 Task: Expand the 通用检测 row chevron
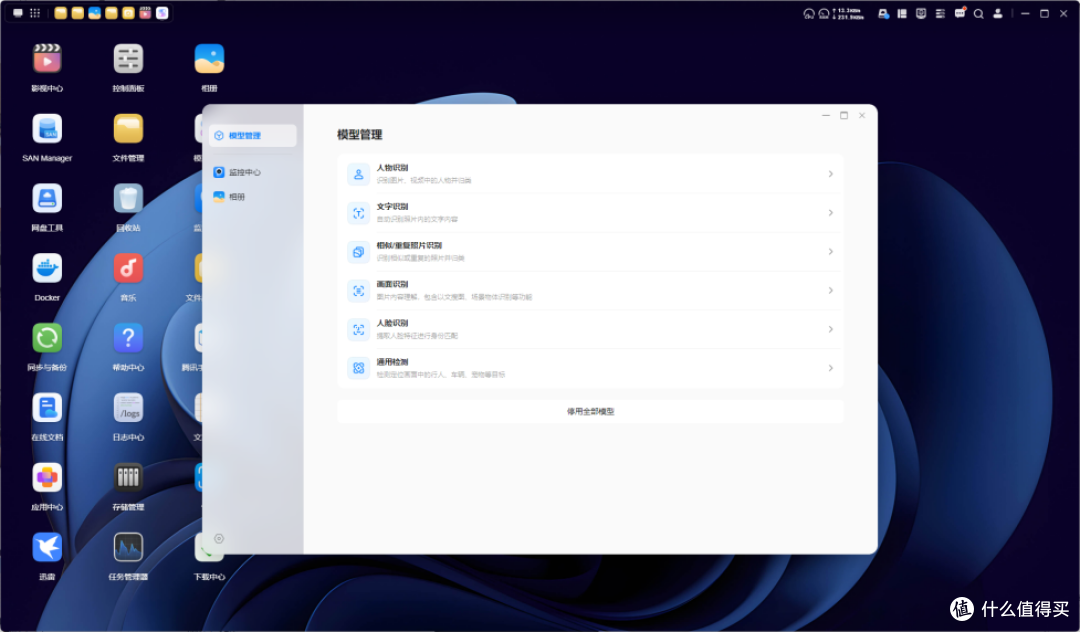[x=831, y=368]
